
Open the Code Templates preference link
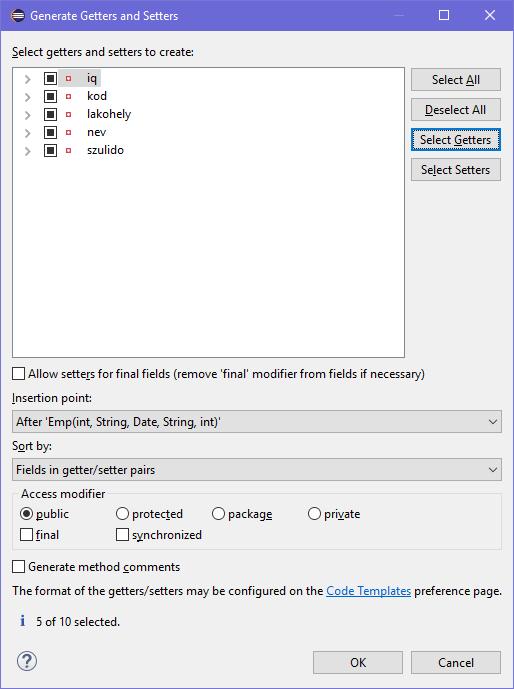[368, 591]
